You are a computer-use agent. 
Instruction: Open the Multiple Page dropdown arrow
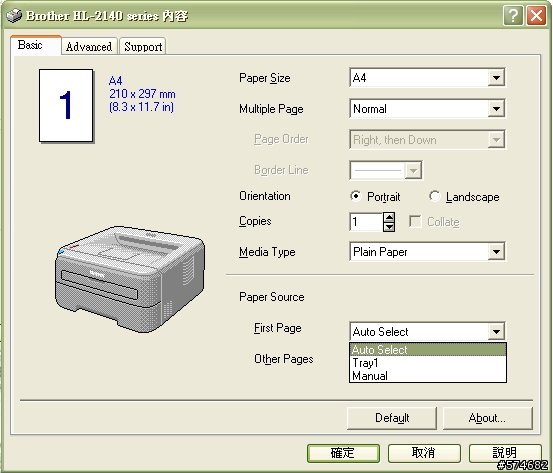click(x=496, y=109)
